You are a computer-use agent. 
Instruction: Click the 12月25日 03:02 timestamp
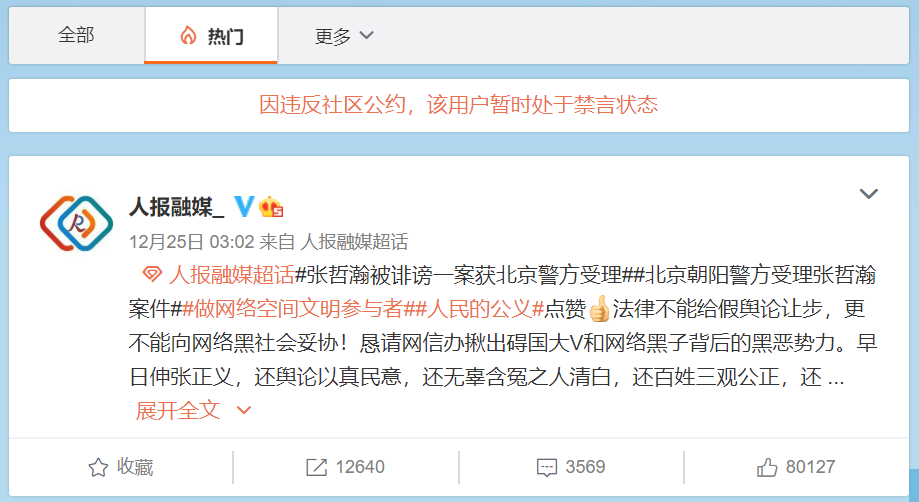(192, 241)
